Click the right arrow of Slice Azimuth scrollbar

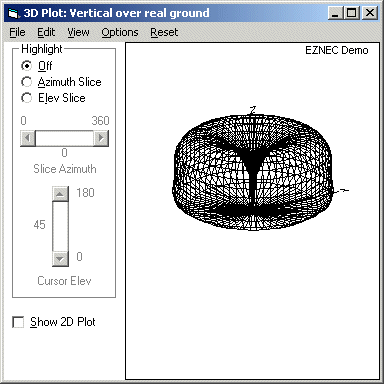point(101,138)
